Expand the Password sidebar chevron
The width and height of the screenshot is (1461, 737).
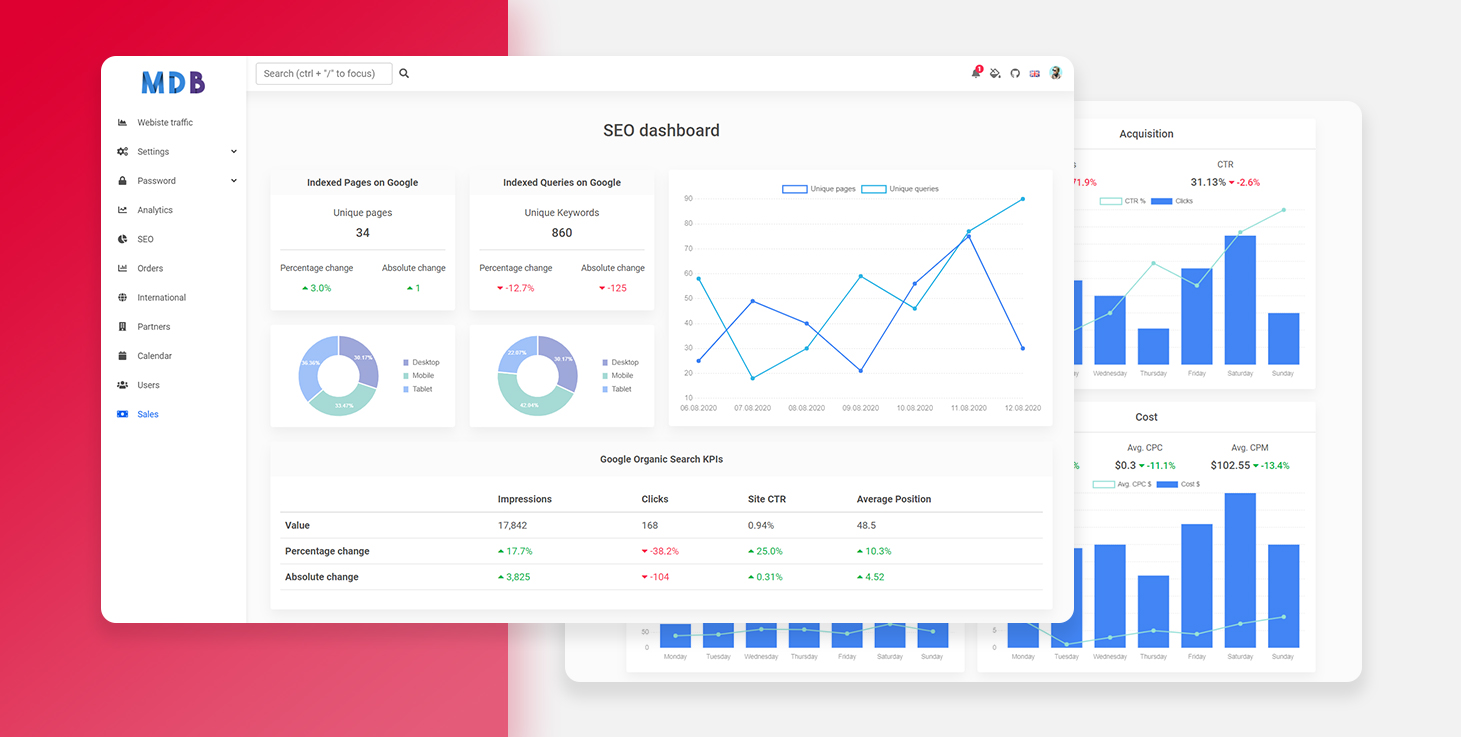coord(234,181)
